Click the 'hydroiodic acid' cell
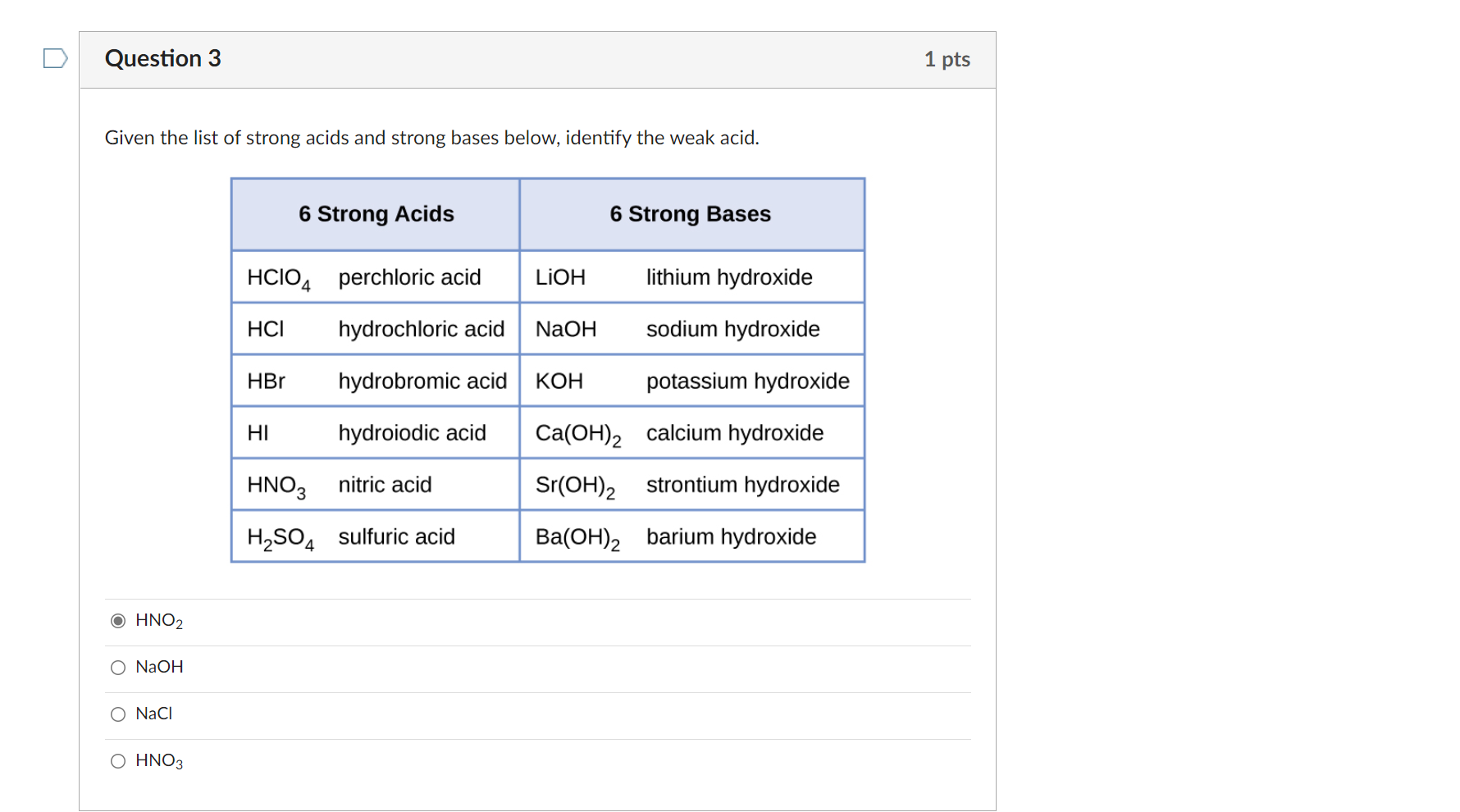1460x812 pixels. pos(412,432)
